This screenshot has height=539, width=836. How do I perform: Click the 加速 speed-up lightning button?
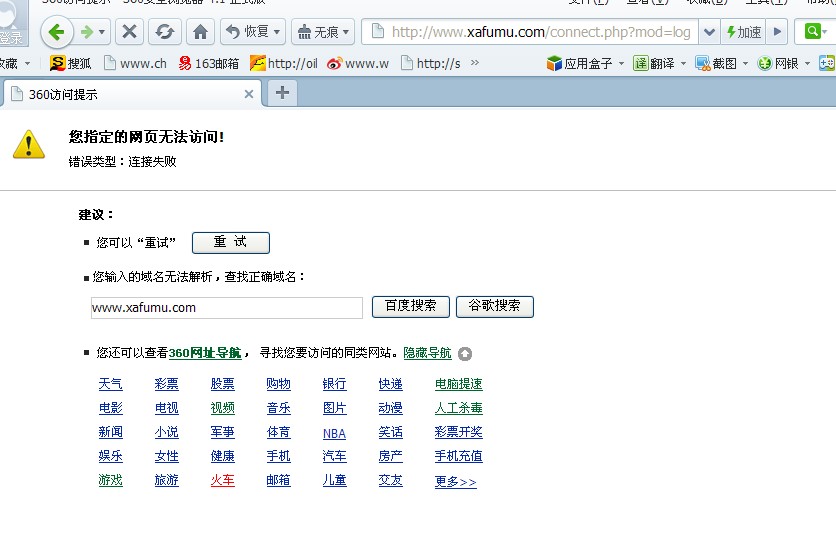tap(743, 32)
